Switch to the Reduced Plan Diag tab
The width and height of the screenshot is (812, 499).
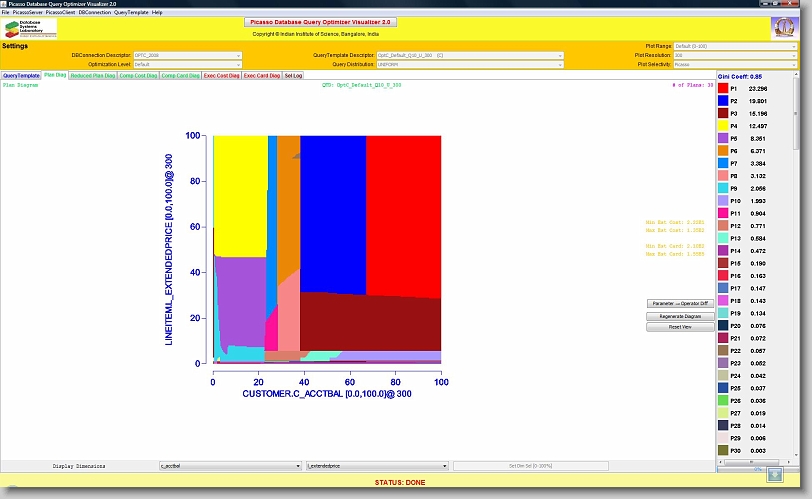click(x=92, y=75)
